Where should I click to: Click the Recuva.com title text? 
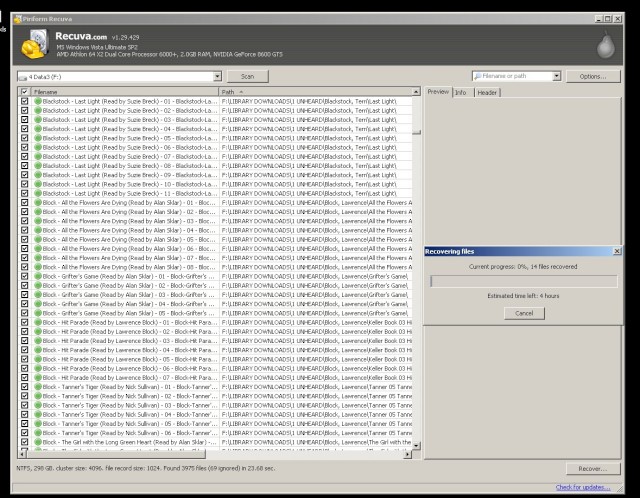pyautogui.click(x=81, y=36)
